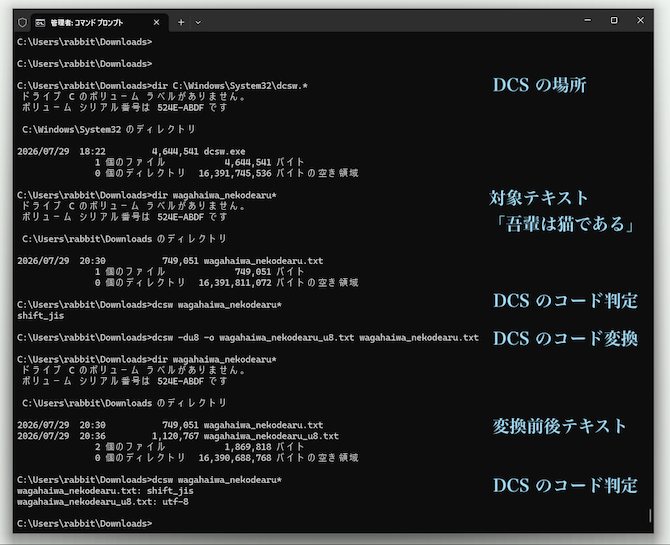Viewport: 670px width, 545px height.
Task: Click the 16,391,811,072 free space line
Action: click(x=226, y=283)
